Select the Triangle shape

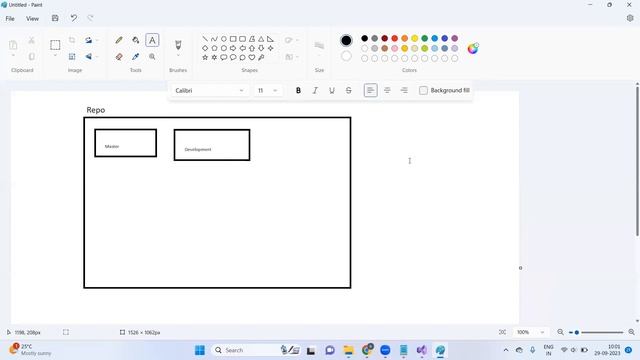point(261,39)
